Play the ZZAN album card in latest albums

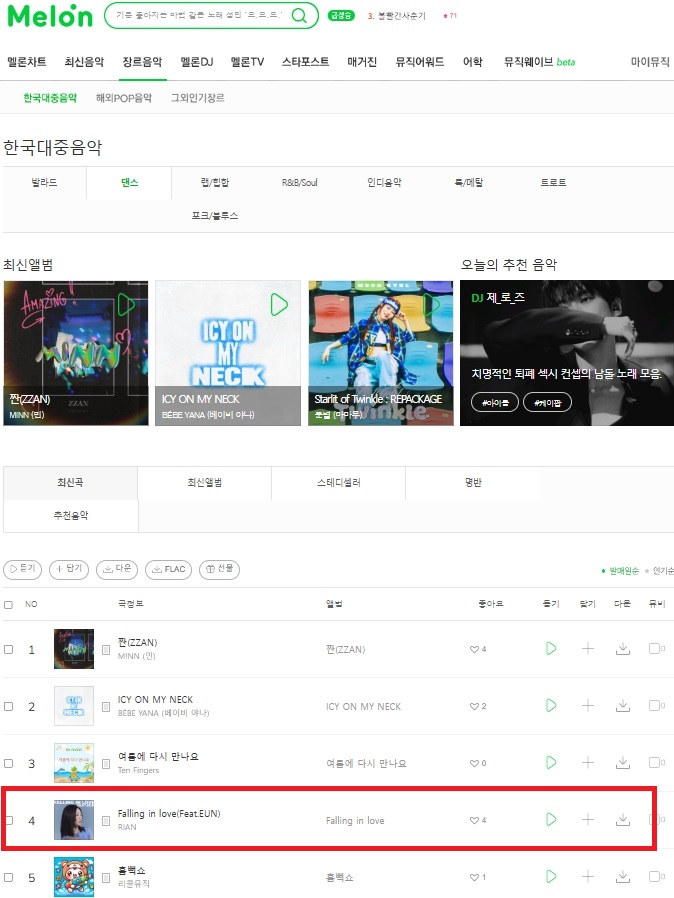pos(126,305)
